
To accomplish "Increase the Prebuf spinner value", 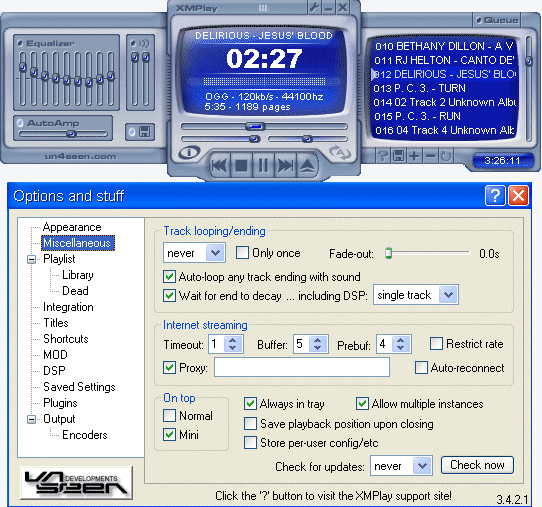I will (x=401, y=340).
